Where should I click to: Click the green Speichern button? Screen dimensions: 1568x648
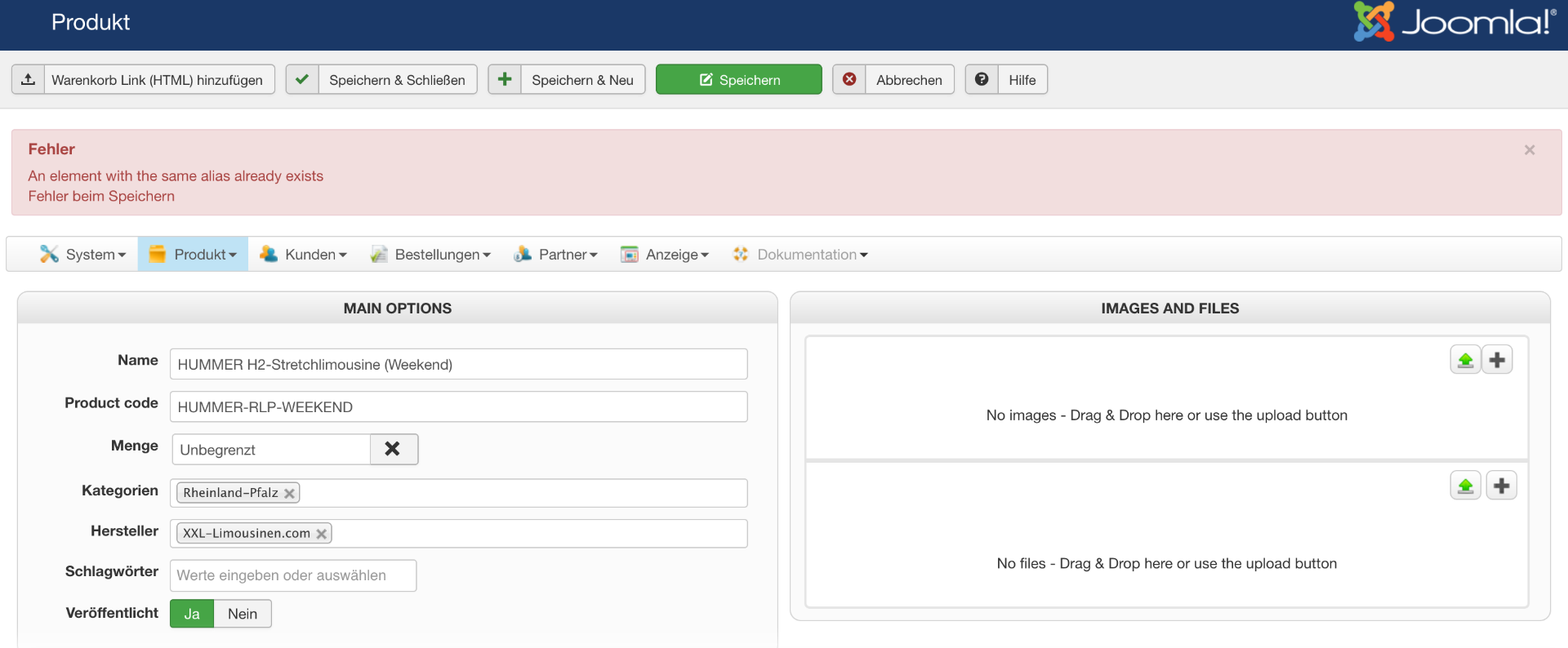click(x=739, y=79)
